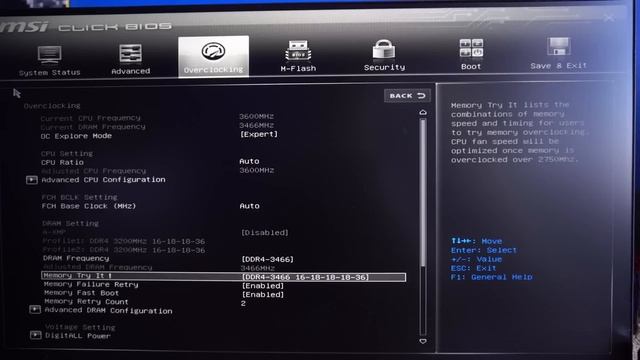Click the BACK button
640x360 pixels.
407,96
